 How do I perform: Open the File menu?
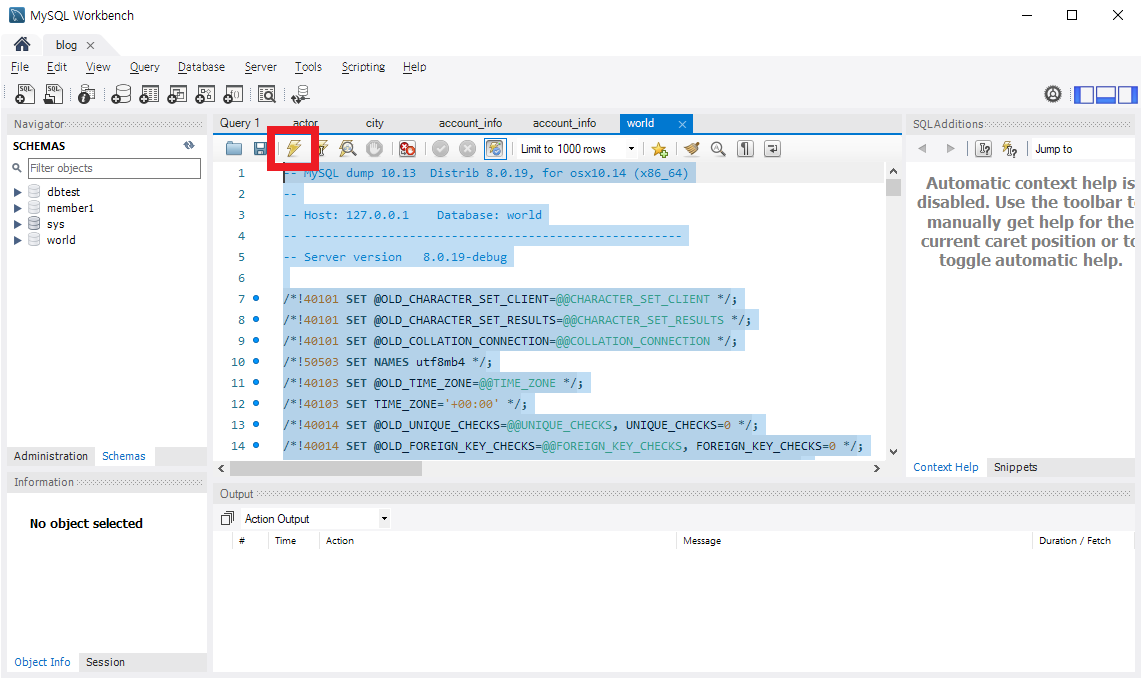[x=20, y=67]
